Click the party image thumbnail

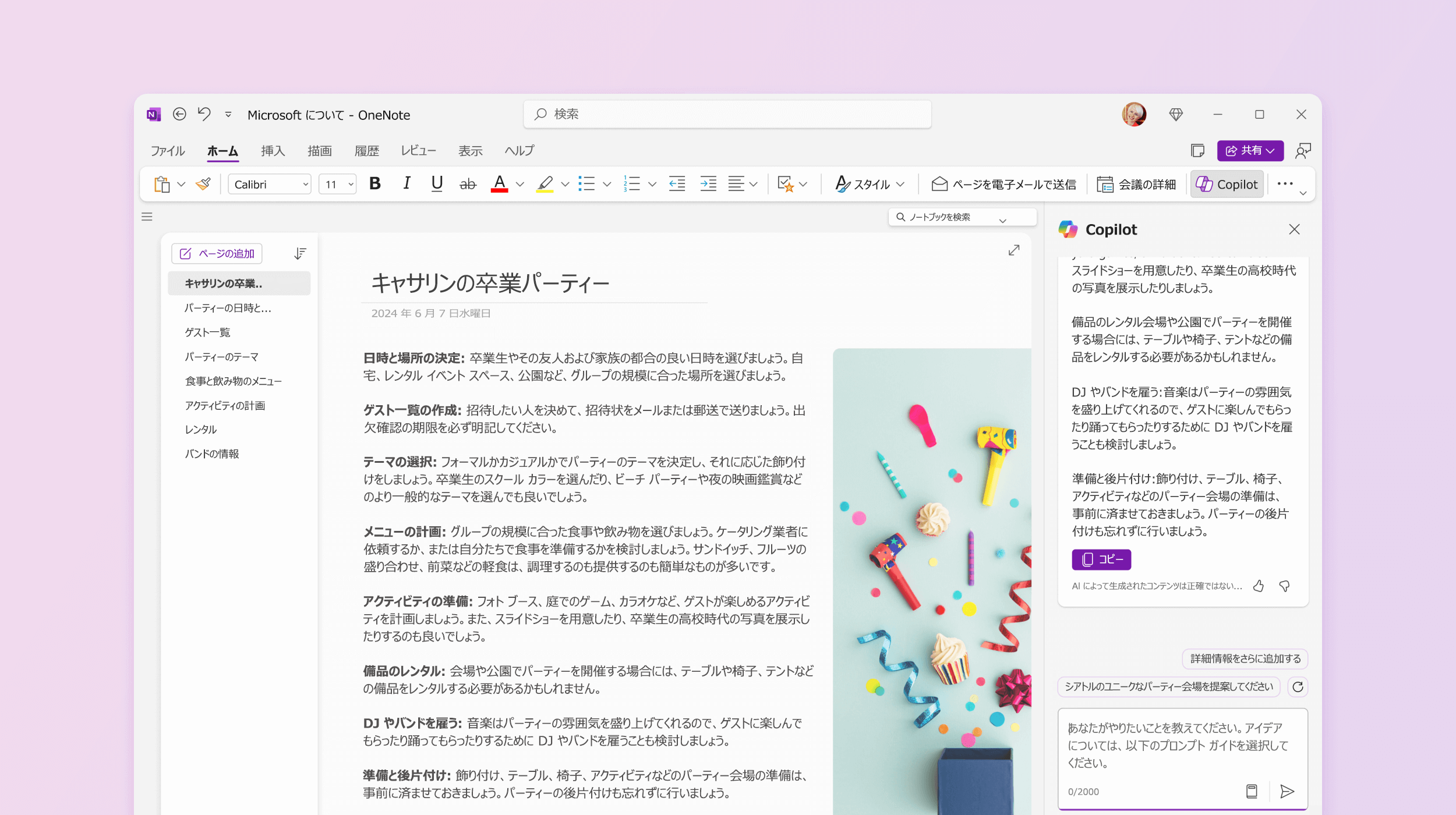point(930,580)
